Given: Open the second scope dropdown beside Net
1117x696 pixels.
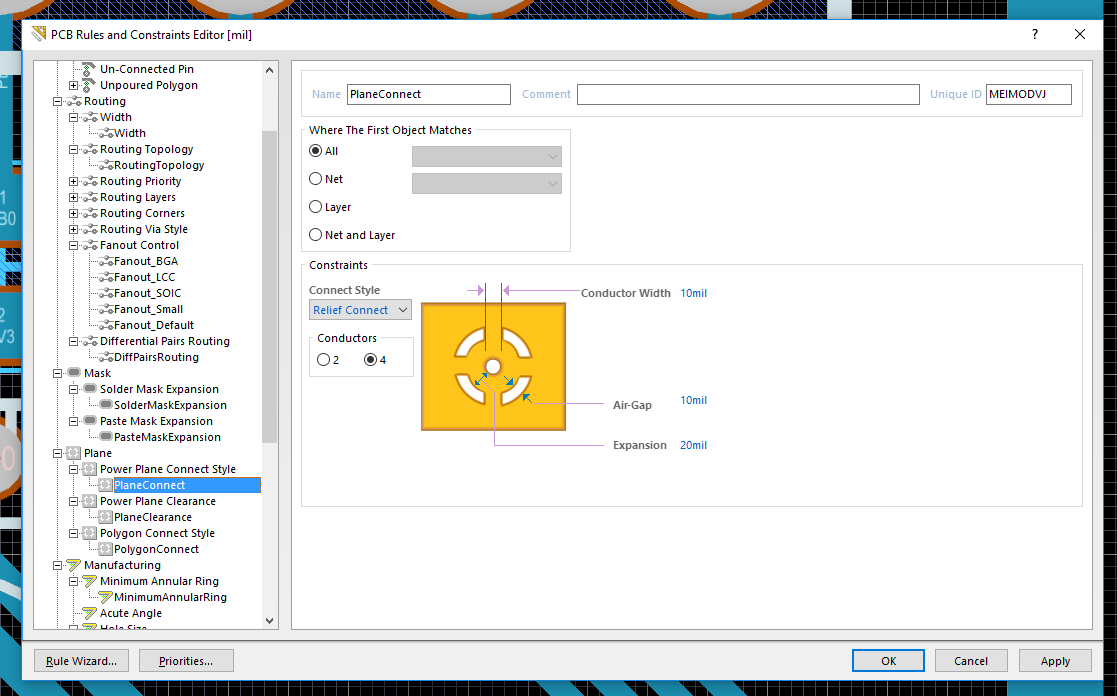Looking at the screenshot, I should pos(487,183).
